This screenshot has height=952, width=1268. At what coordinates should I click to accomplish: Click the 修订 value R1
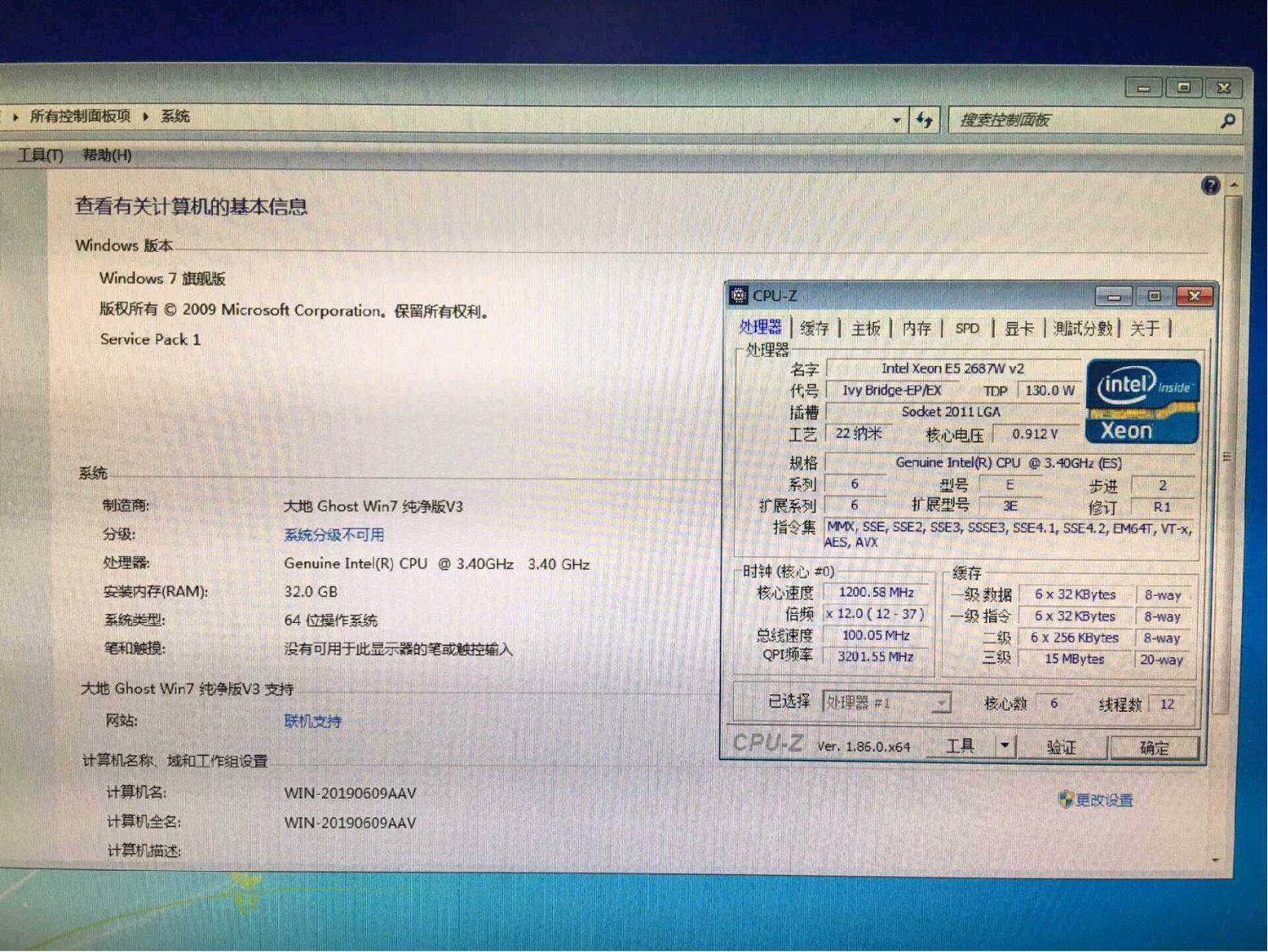point(1162,506)
